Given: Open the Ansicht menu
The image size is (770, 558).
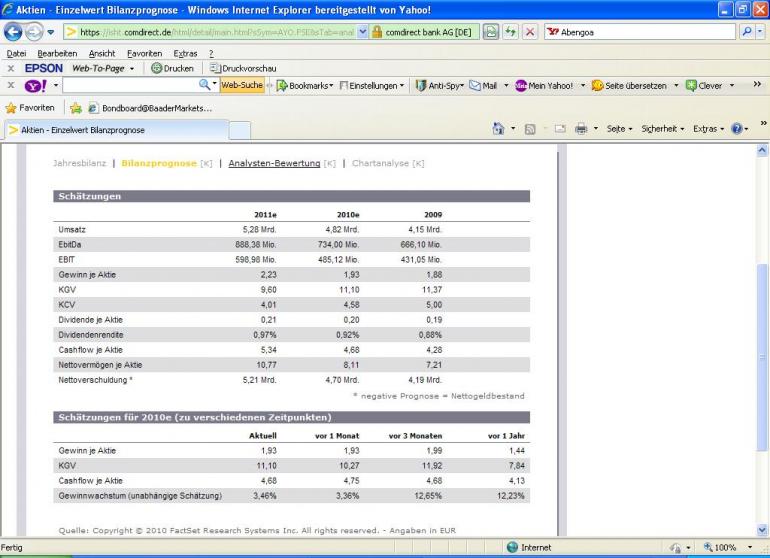Looking at the screenshot, I should [101, 52].
